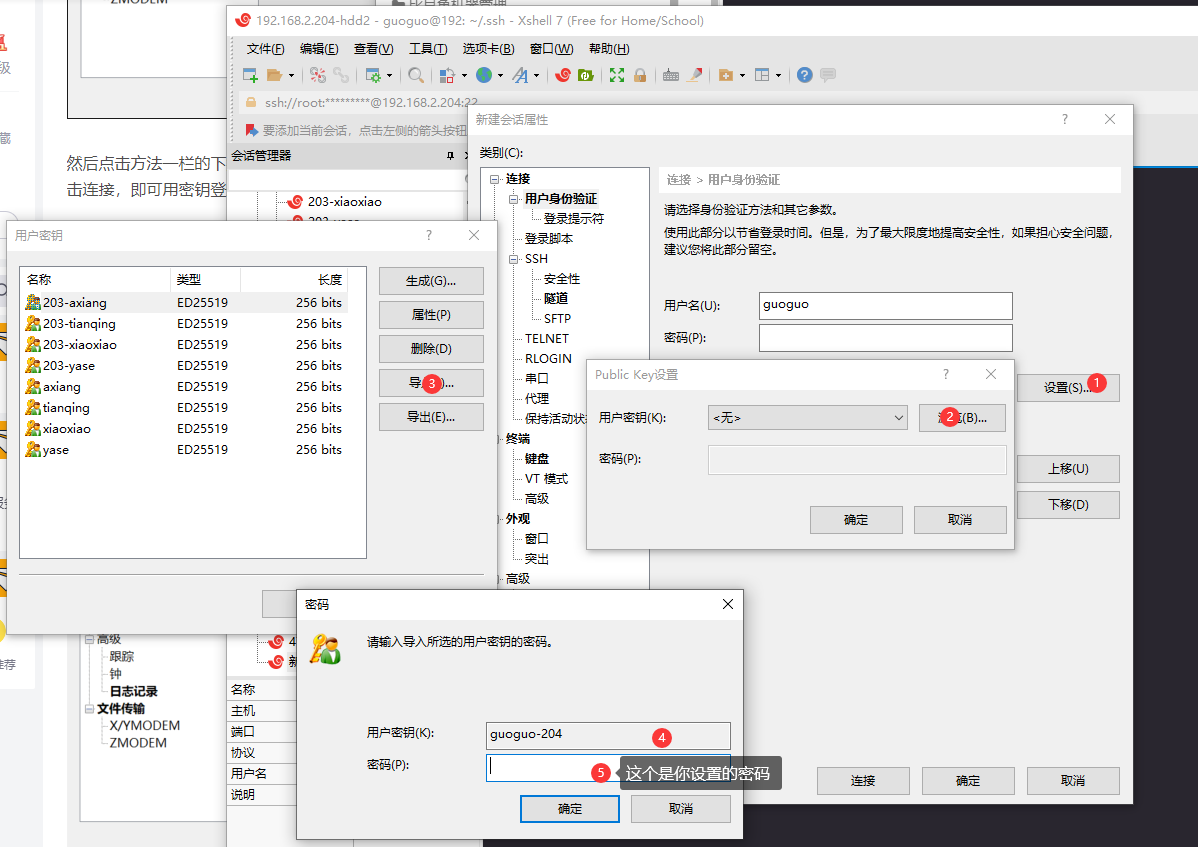Viewport: 1198px width, 847px height.
Task: Click the Highlight marker toolbar icon
Action: click(694, 75)
